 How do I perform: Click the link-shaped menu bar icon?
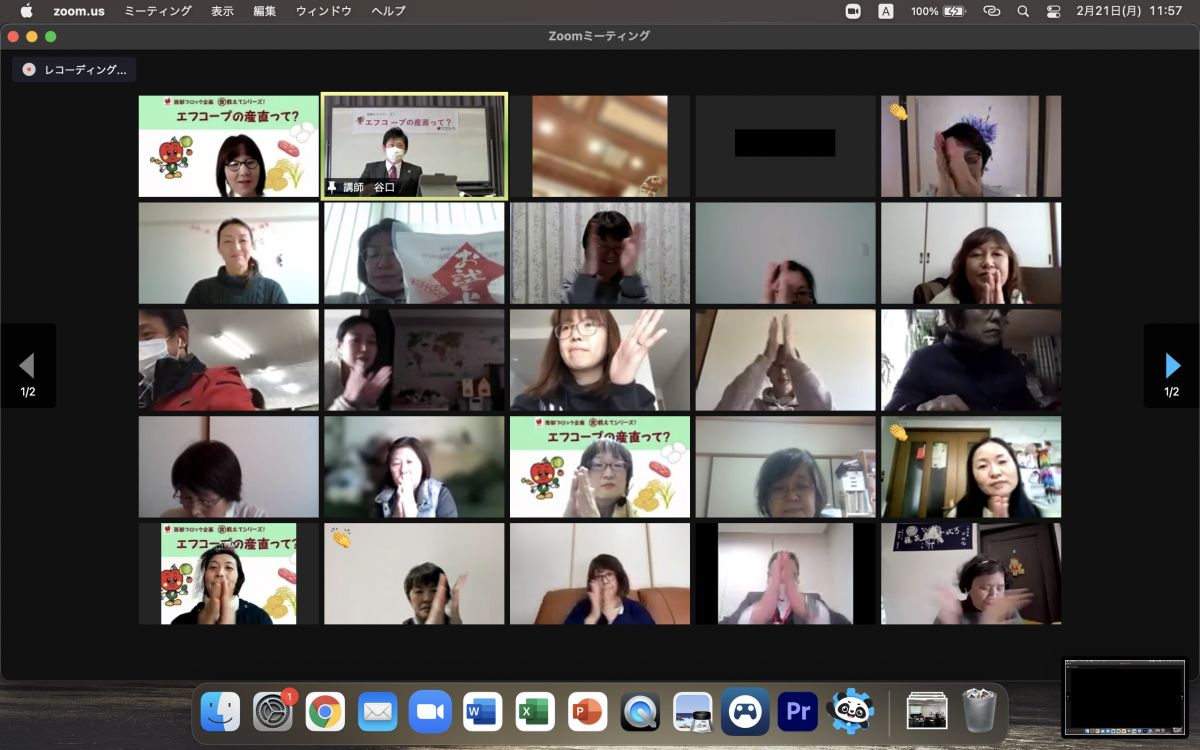[991, 11]
